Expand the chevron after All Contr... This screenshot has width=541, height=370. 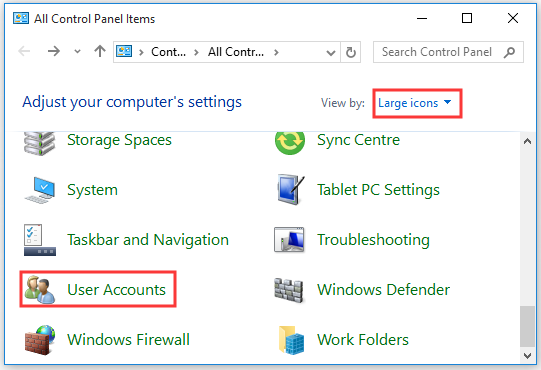point(276,52)
